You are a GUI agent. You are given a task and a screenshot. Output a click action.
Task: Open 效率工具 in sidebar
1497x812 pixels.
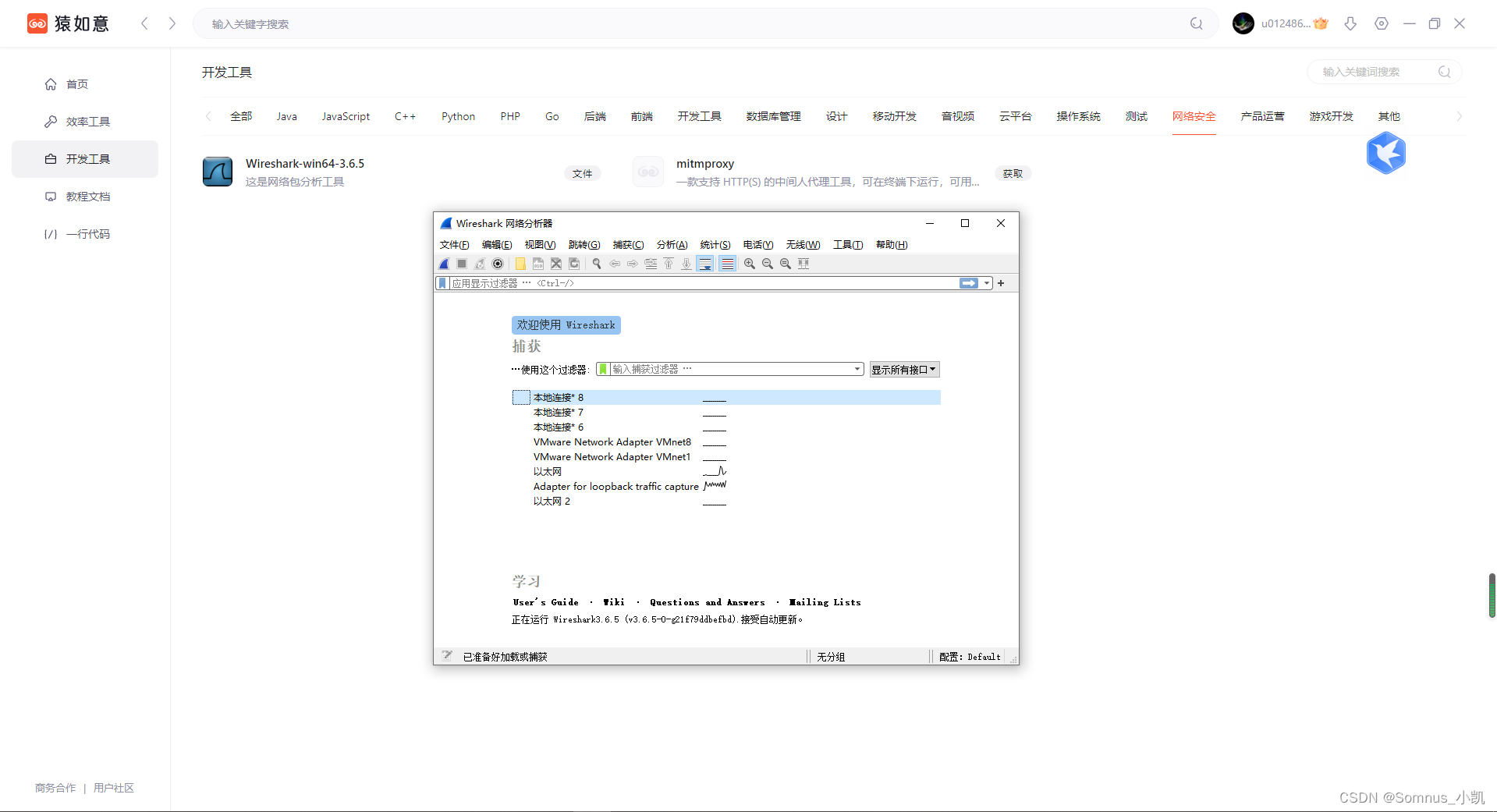pyautogui.click(x=85, y=122)
